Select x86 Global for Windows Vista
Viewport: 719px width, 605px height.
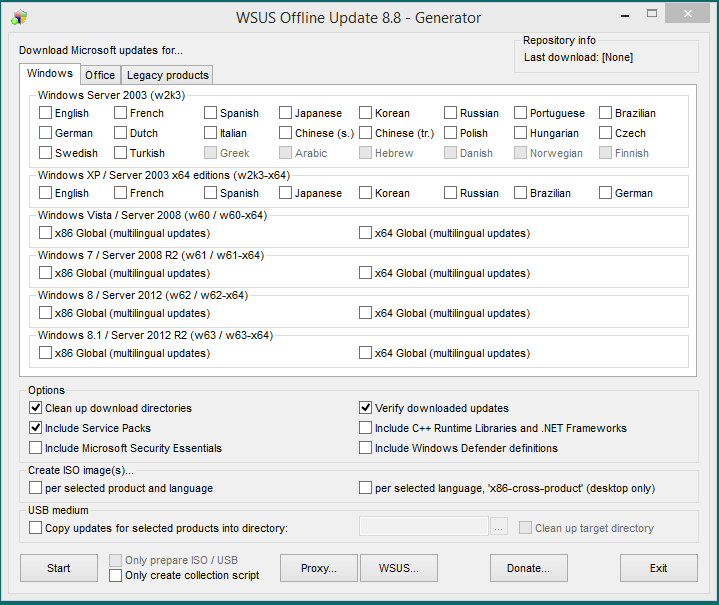point(45,233)
